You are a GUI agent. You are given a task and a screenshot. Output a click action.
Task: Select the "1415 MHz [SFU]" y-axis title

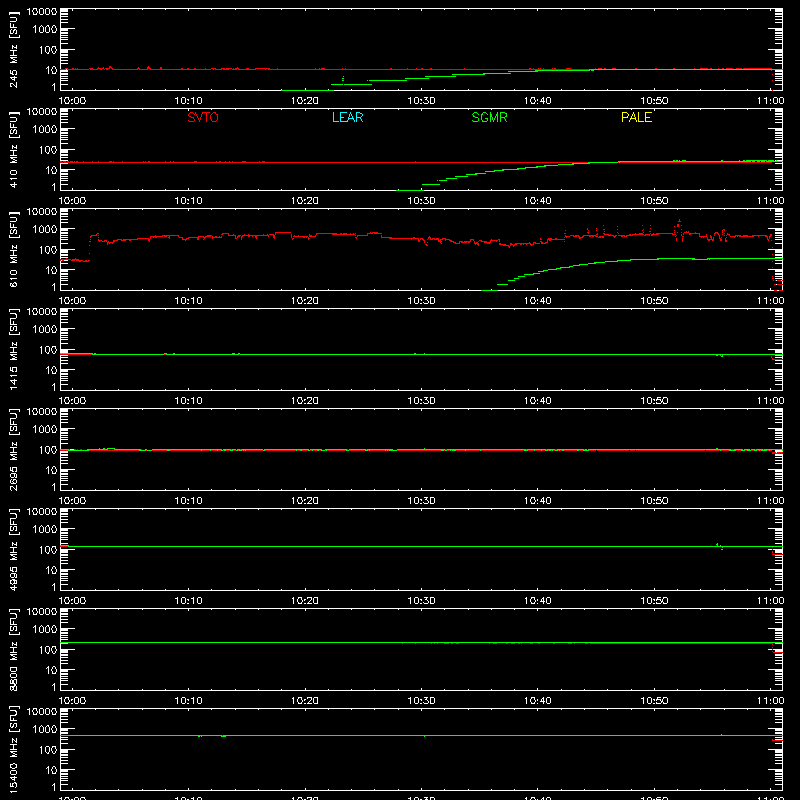[14, 349]
